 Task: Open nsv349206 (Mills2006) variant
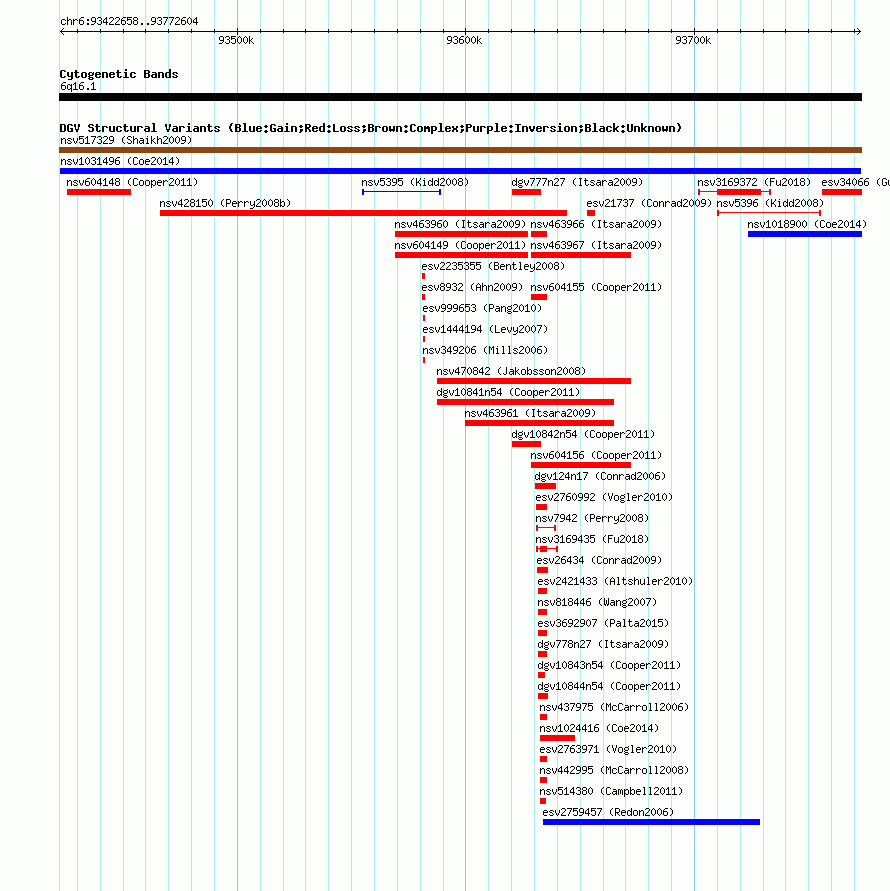(485, 351)
